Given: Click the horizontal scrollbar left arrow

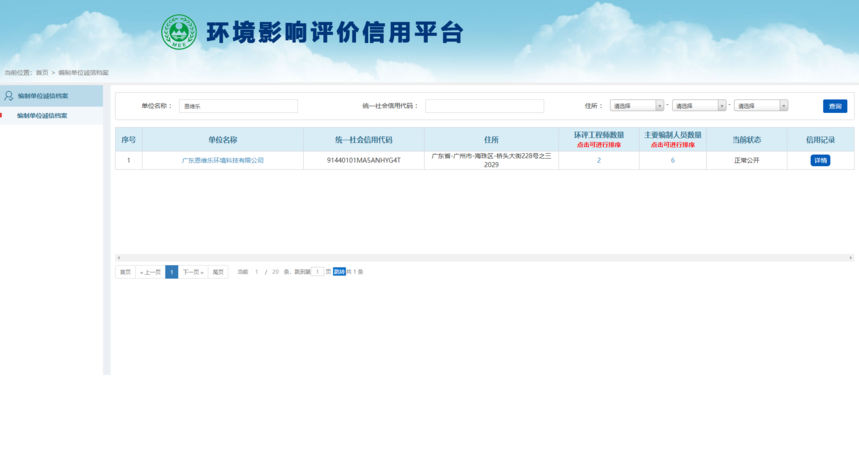Looking at the screenshot, I should (118, 258).
